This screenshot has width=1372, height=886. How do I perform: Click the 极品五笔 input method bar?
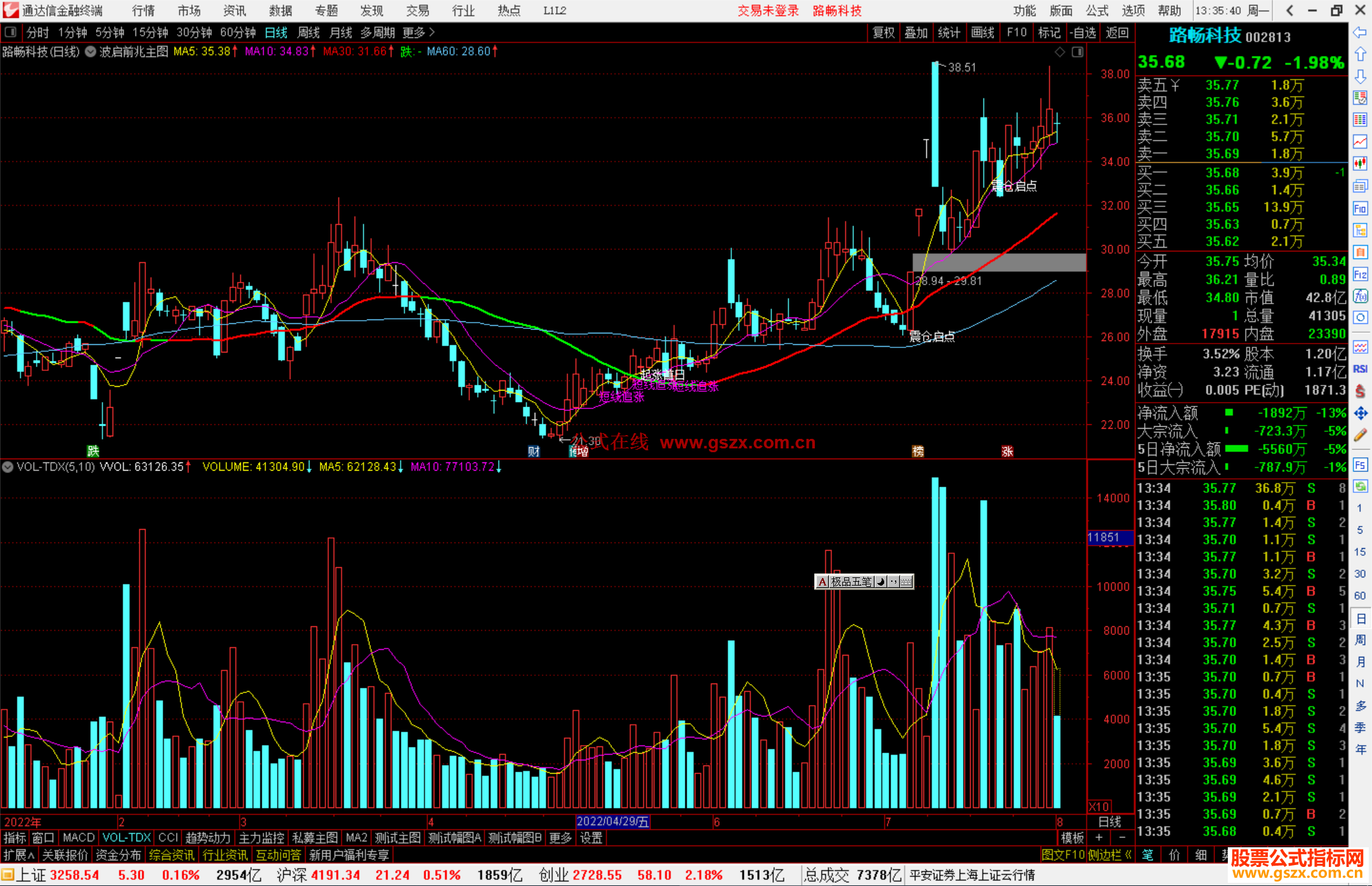pos(864,581)
